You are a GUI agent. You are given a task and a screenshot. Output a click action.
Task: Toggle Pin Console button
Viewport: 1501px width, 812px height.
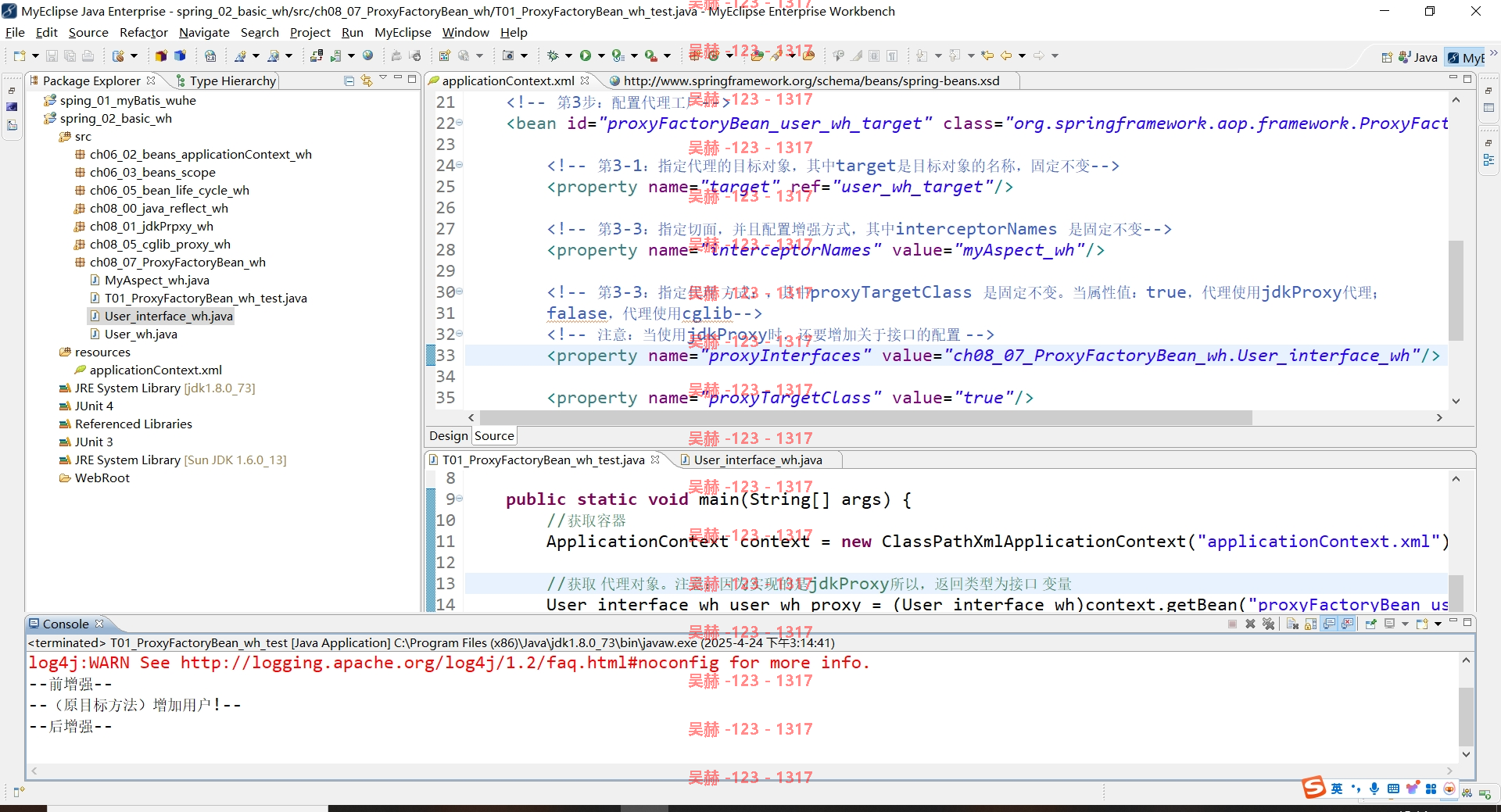tap(1370, 624)
